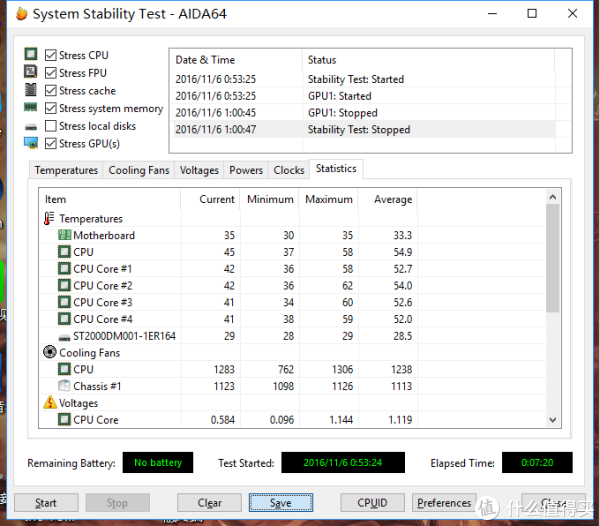Uncheck the Stress cache checkbox
This screenshot has height=526, width=600.
pos(51,90)
